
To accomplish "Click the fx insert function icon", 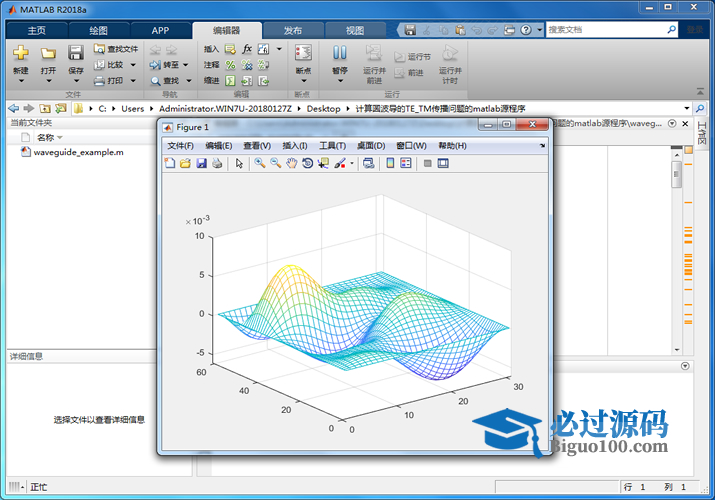I will pyautogui.click(x=247, y=49).
